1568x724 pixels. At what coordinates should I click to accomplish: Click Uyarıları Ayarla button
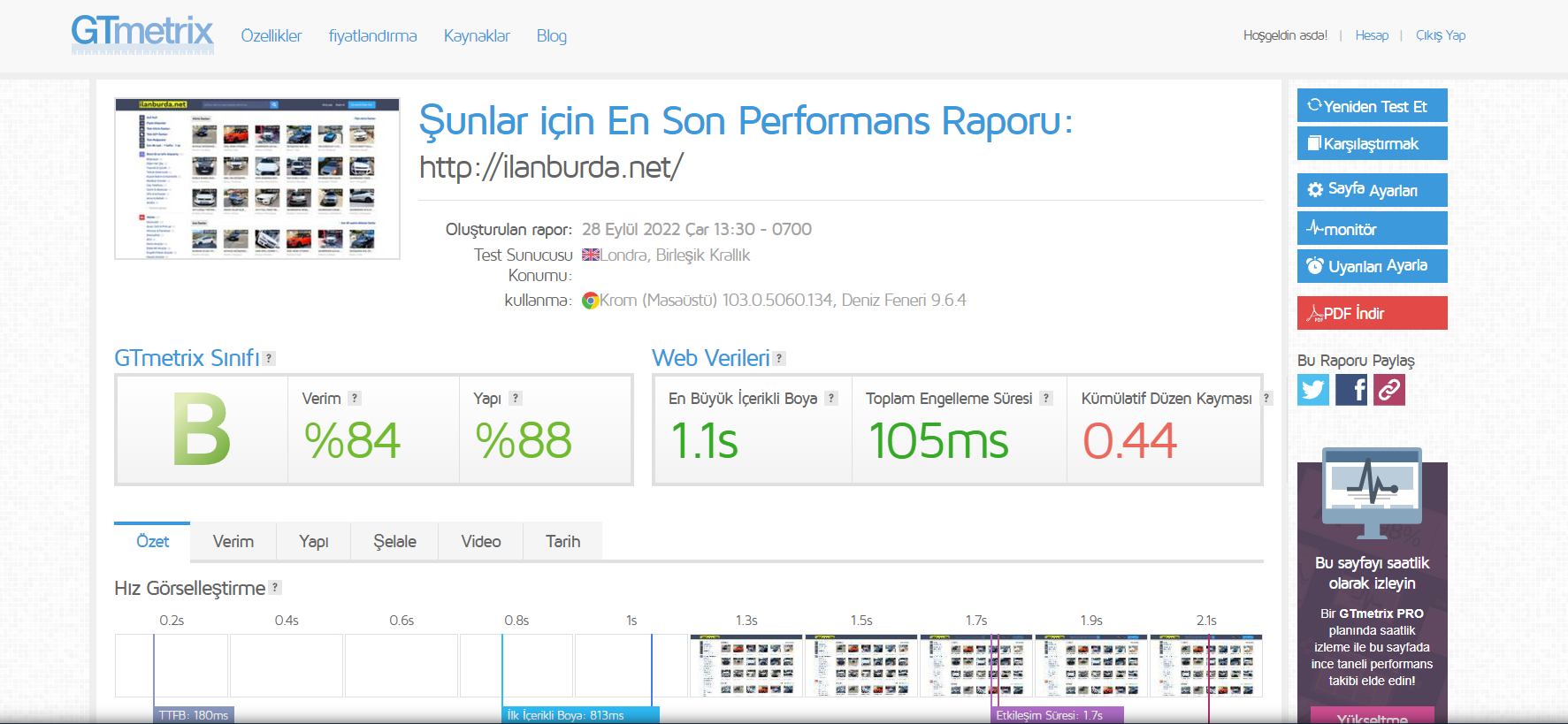[x=1373, y=266]
